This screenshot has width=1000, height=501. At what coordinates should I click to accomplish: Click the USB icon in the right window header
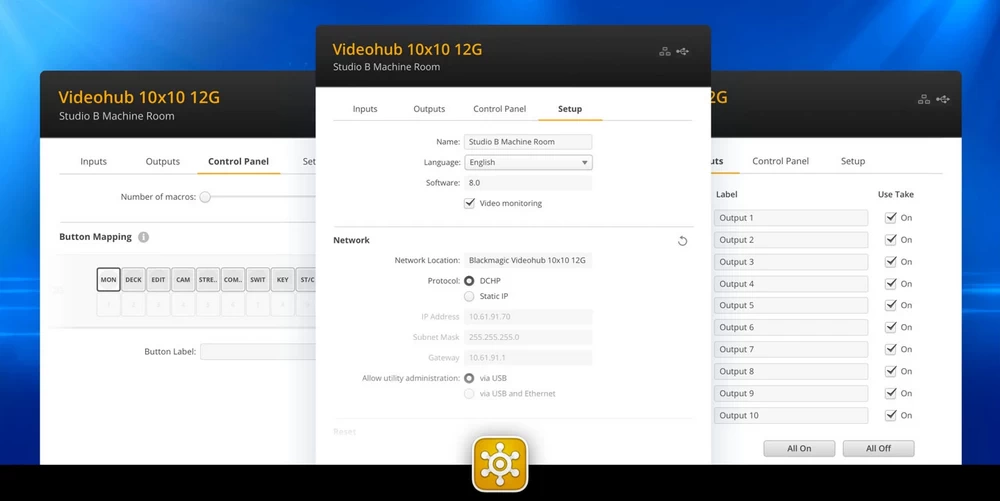[x=943, y=99]
